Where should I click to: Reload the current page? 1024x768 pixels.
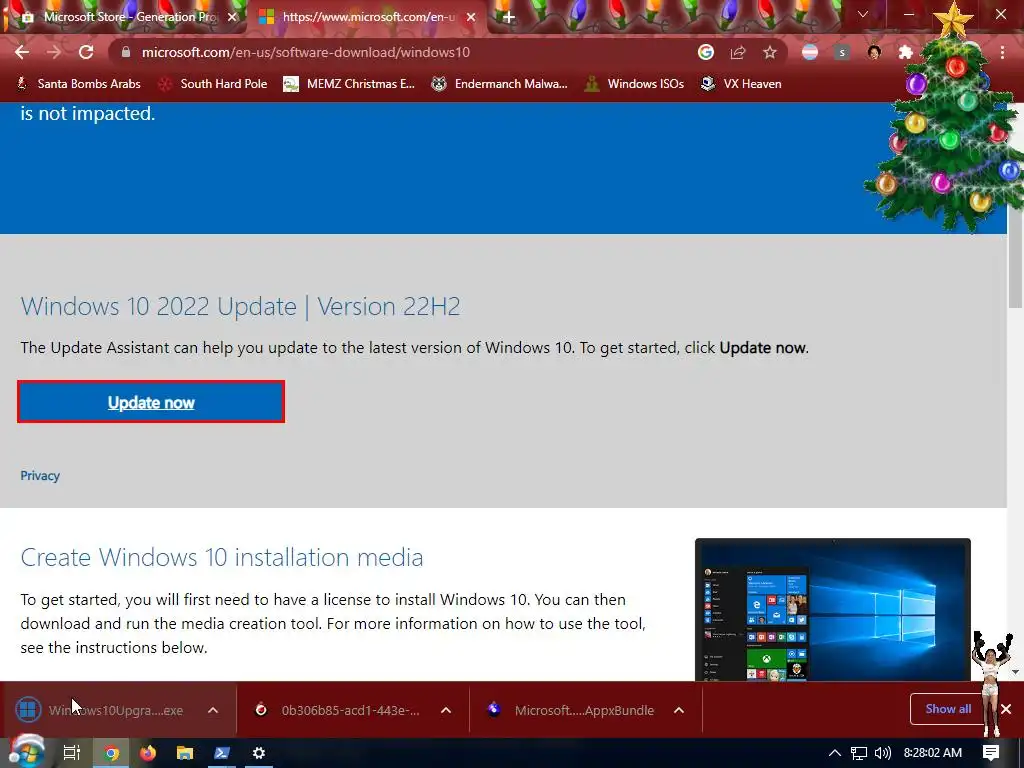[86, 52]
